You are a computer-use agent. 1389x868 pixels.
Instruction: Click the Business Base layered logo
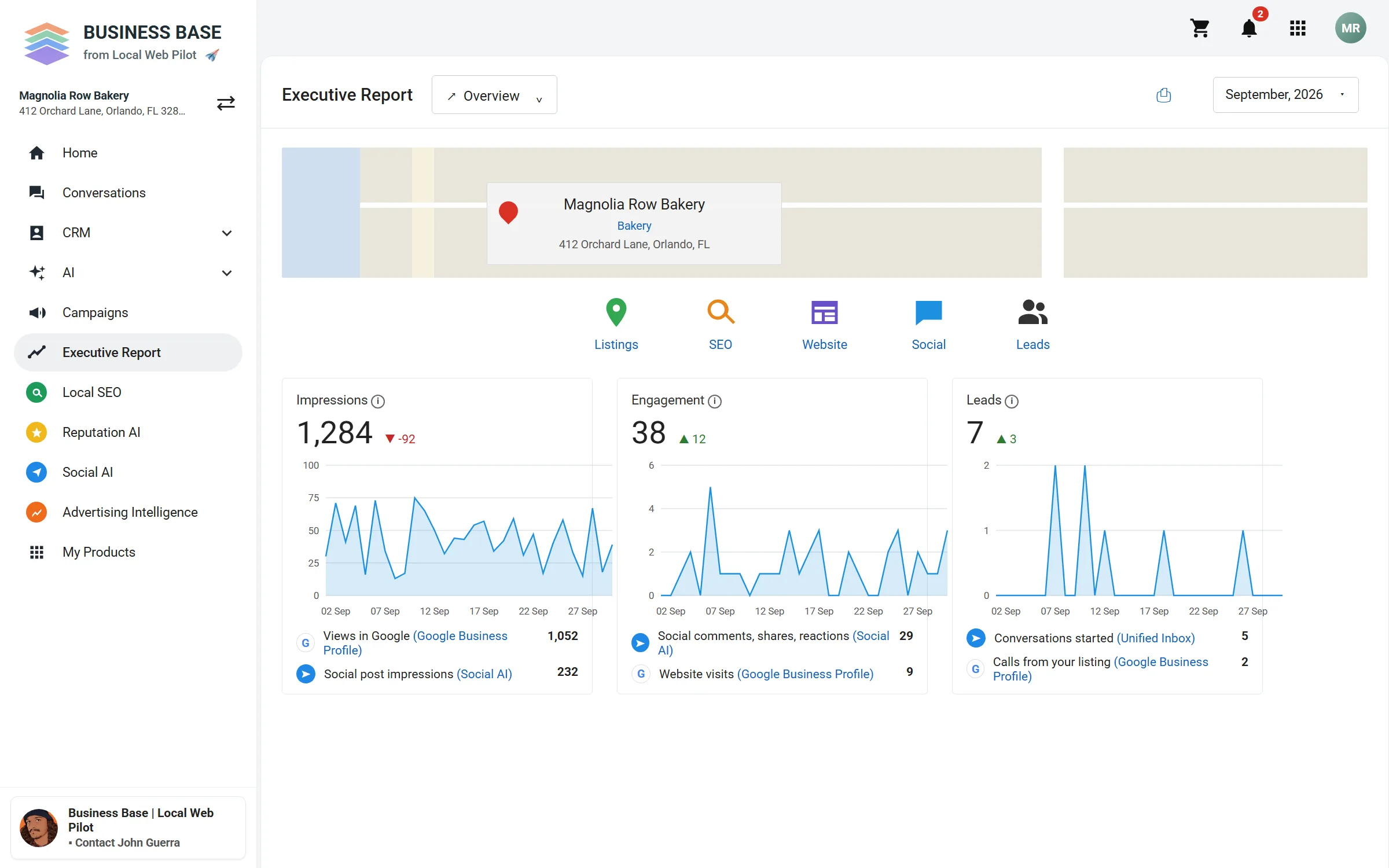[47, 43]
